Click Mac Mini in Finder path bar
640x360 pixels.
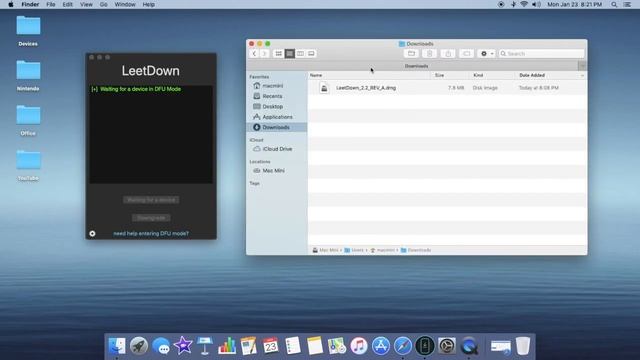325,250
